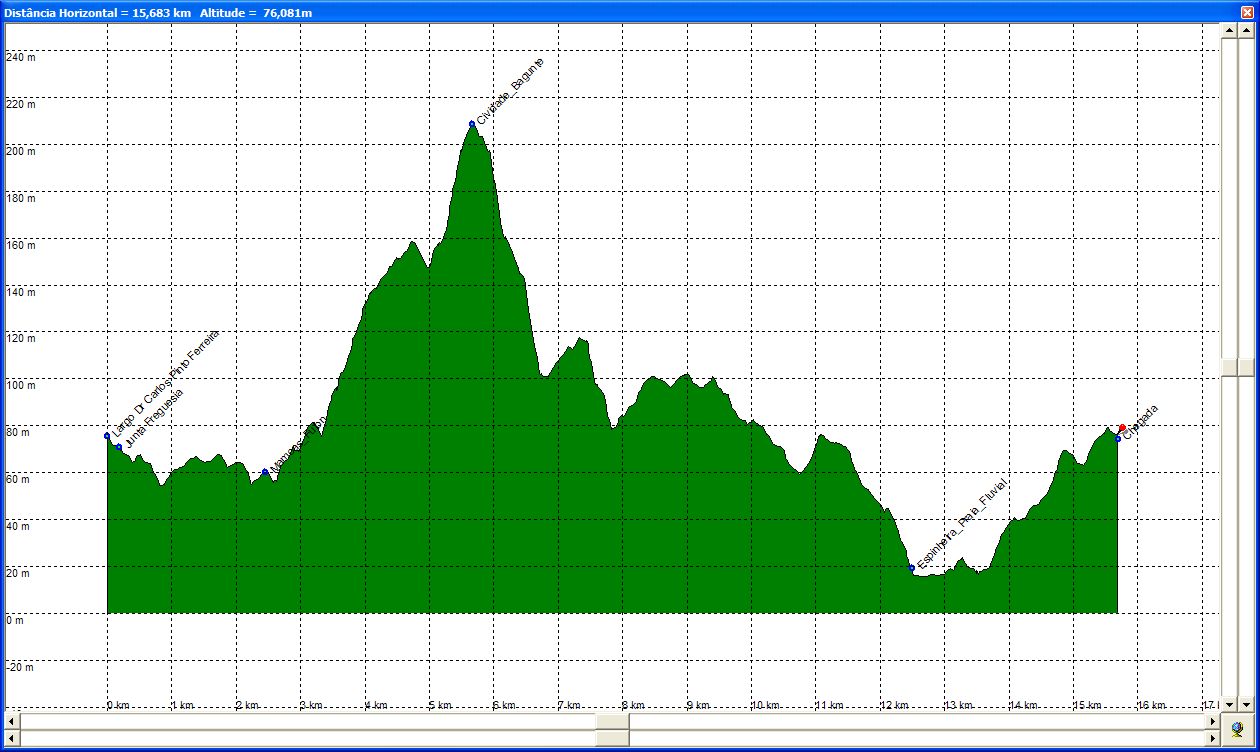Click the 0 m altitude axis label
This screenshot has width=1260, height=752.
(x=14, y=620)
